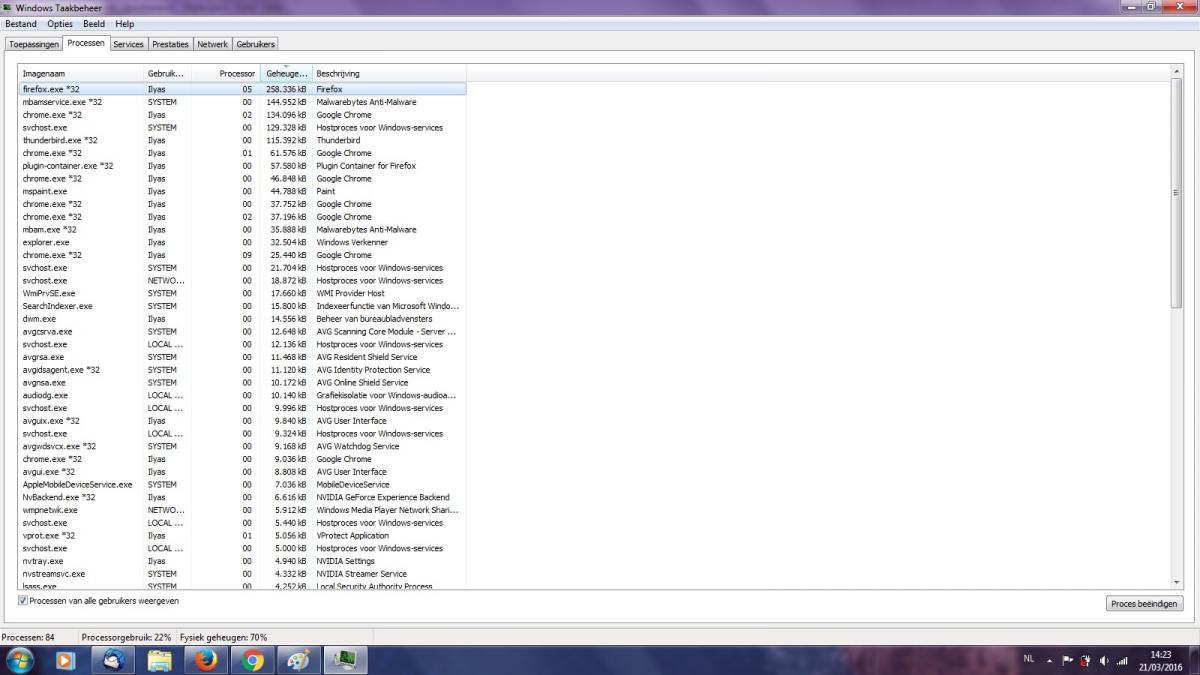Click 'Fysiek geheugen: 70%' in status bar
The width and height of the screenshot is (1200, 675).
pos(224,637)
